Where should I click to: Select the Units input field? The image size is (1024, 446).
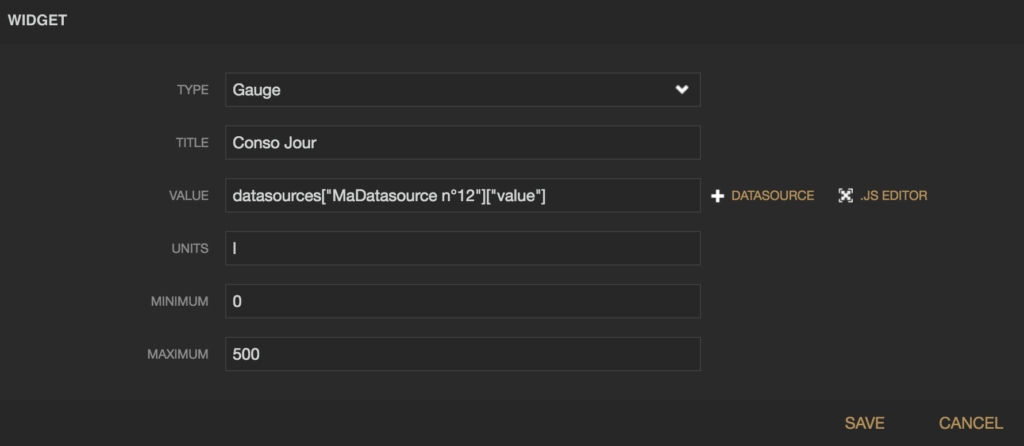(x=463, y=248)
